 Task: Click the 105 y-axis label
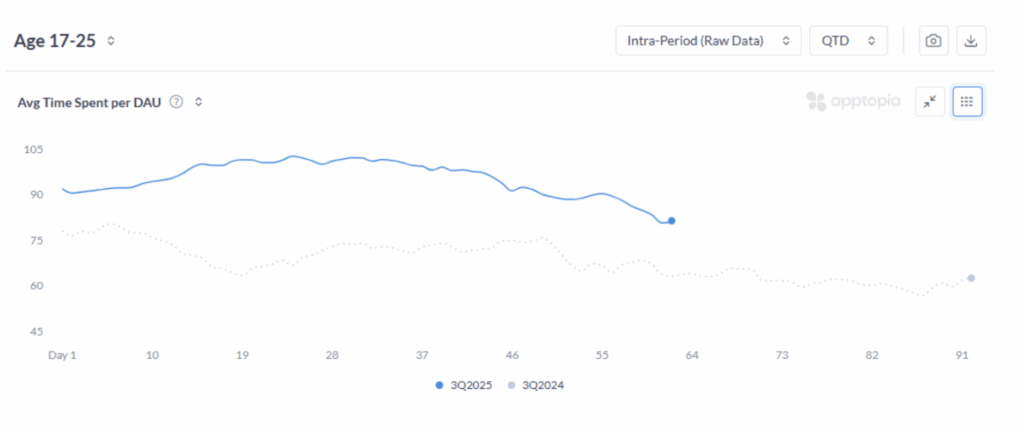coord(33,149)
